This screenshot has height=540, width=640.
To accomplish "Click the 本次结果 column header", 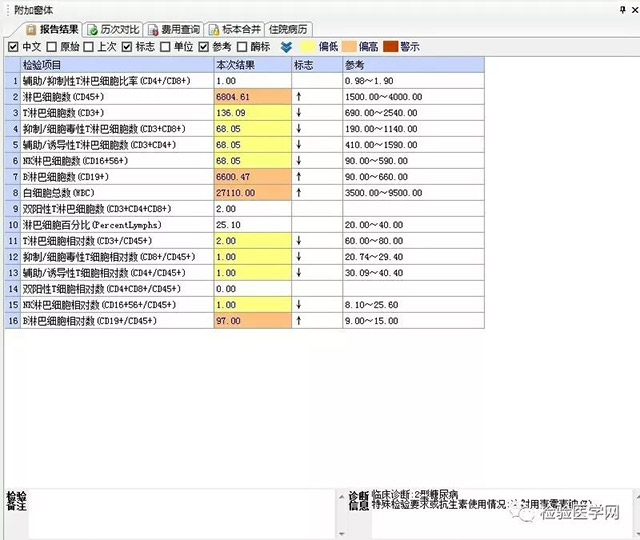I will 251,64.
